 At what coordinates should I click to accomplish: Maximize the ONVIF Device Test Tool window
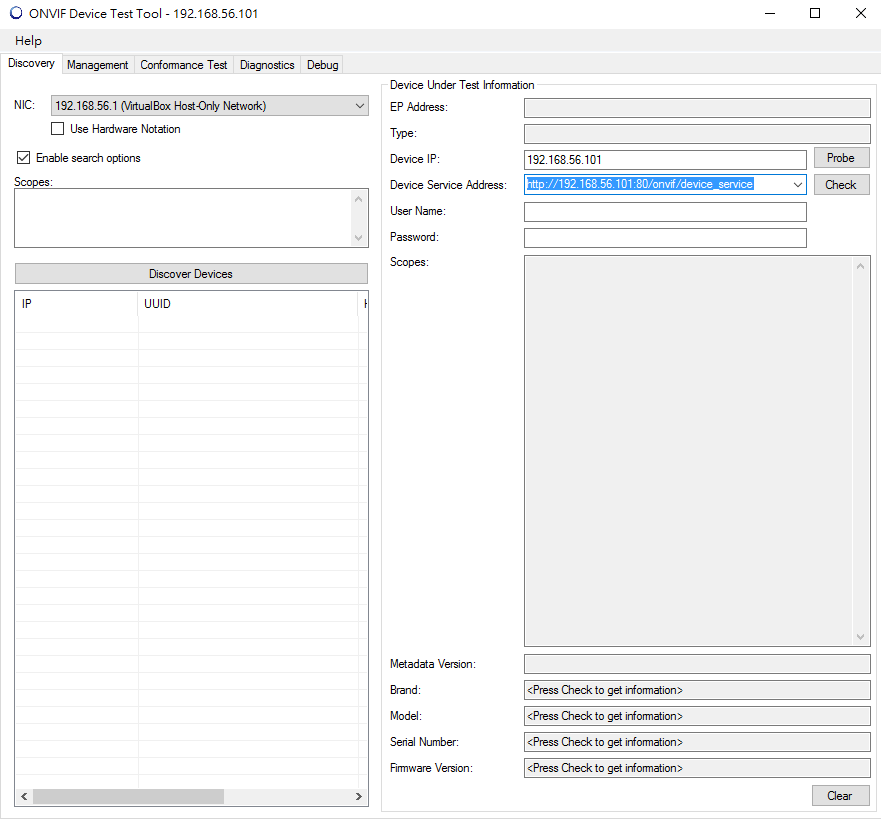tap(815, 13)
